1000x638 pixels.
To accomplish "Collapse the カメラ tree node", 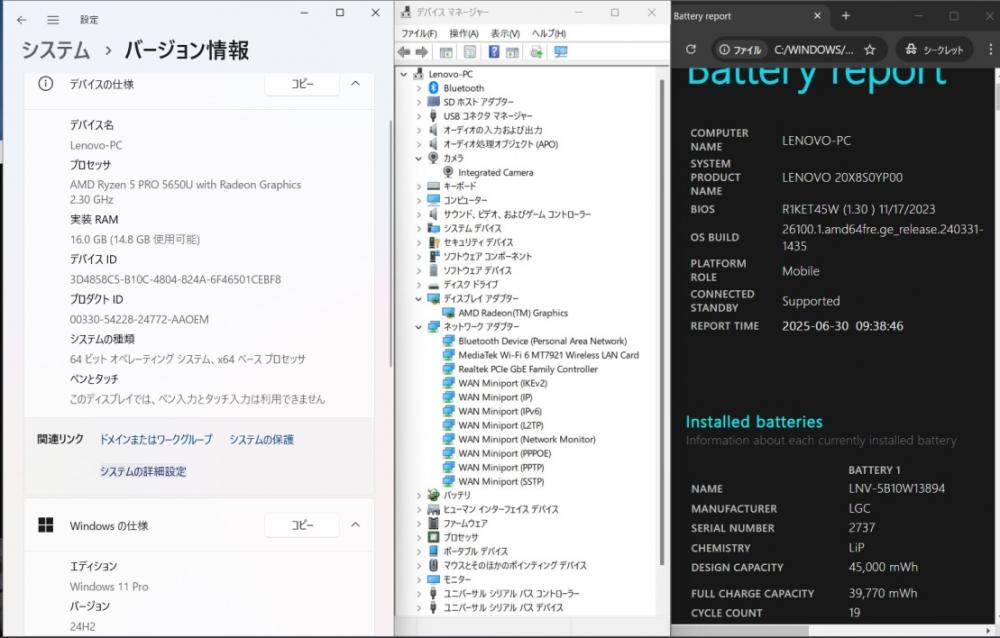I will [x=418, y=158].
